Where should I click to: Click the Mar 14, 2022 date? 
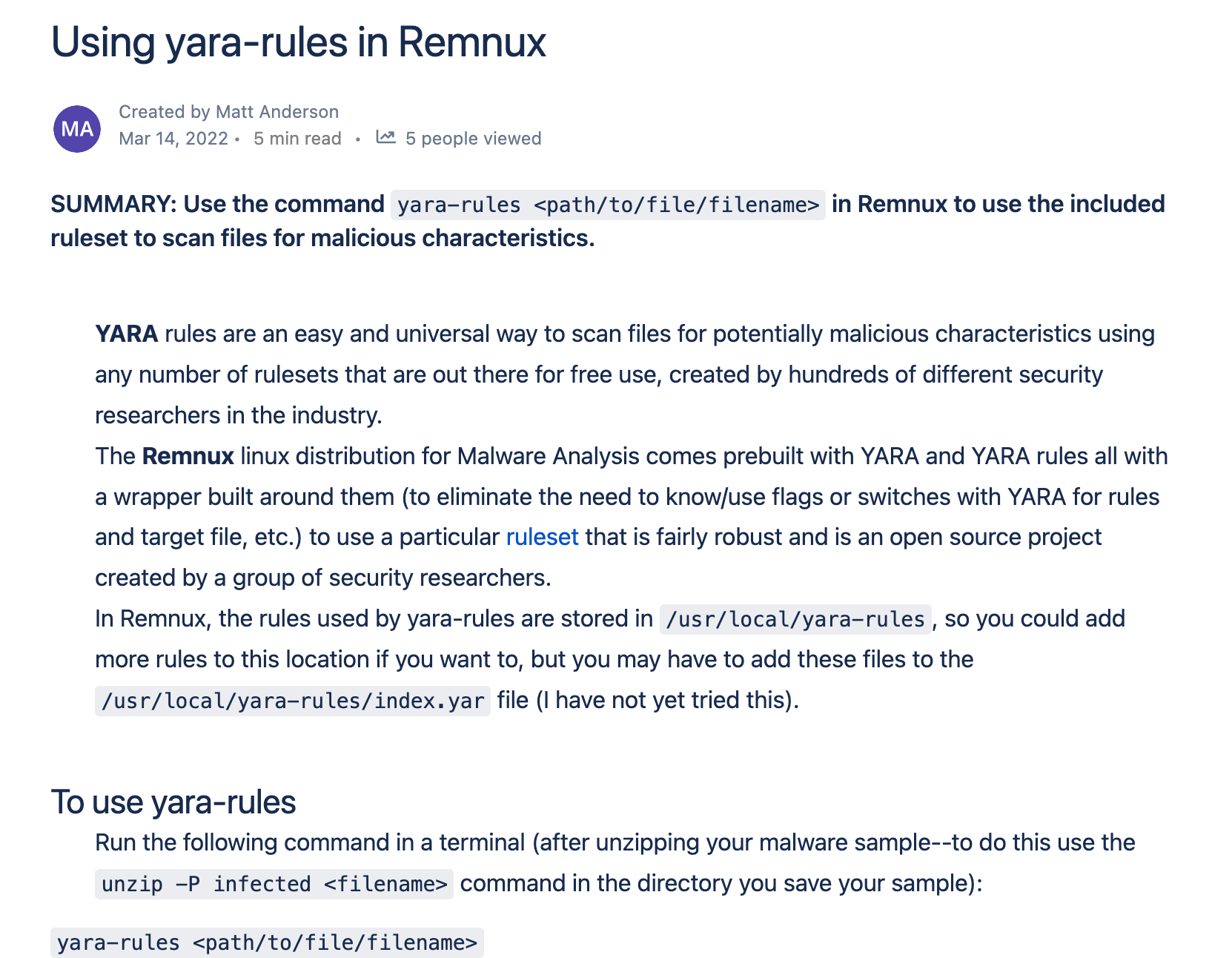tap(173, 139)
